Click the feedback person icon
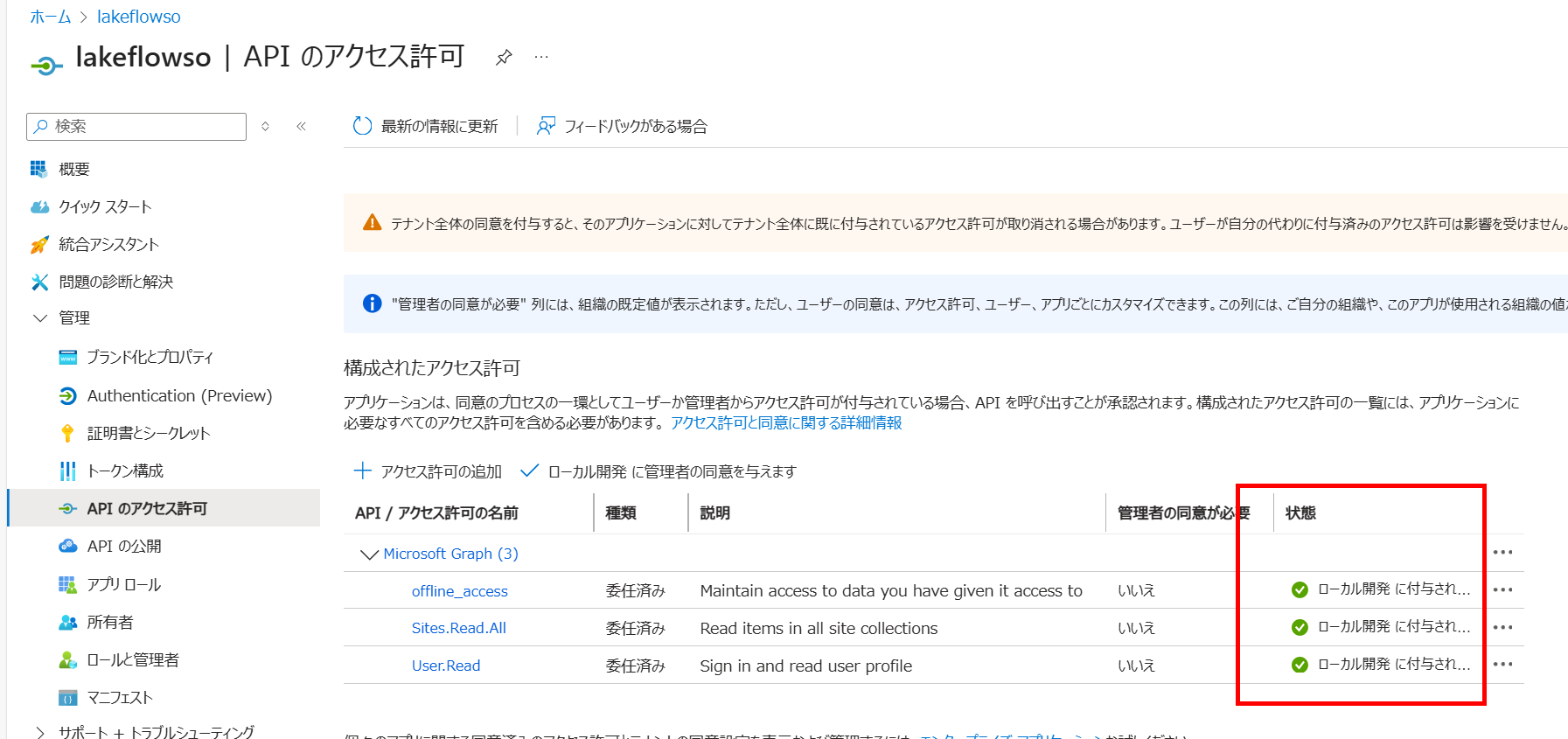Image resolution: width=1568 pixels, height=739 pixels. (x=546, y=126)
